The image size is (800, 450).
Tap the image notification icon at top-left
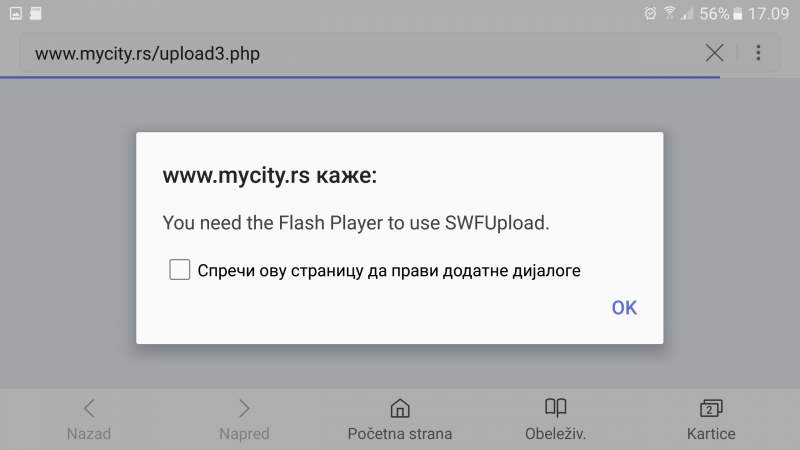15,13
